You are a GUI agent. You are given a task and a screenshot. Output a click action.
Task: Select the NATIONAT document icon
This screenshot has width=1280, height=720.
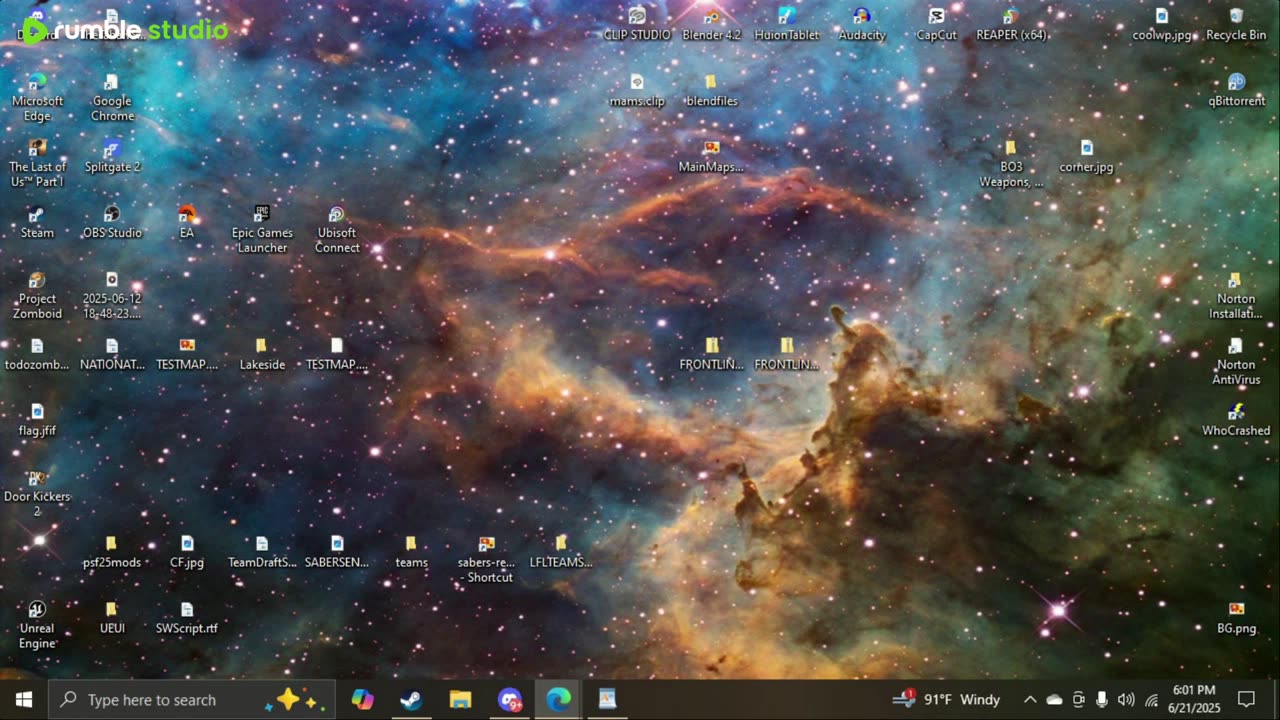point(112,354)
